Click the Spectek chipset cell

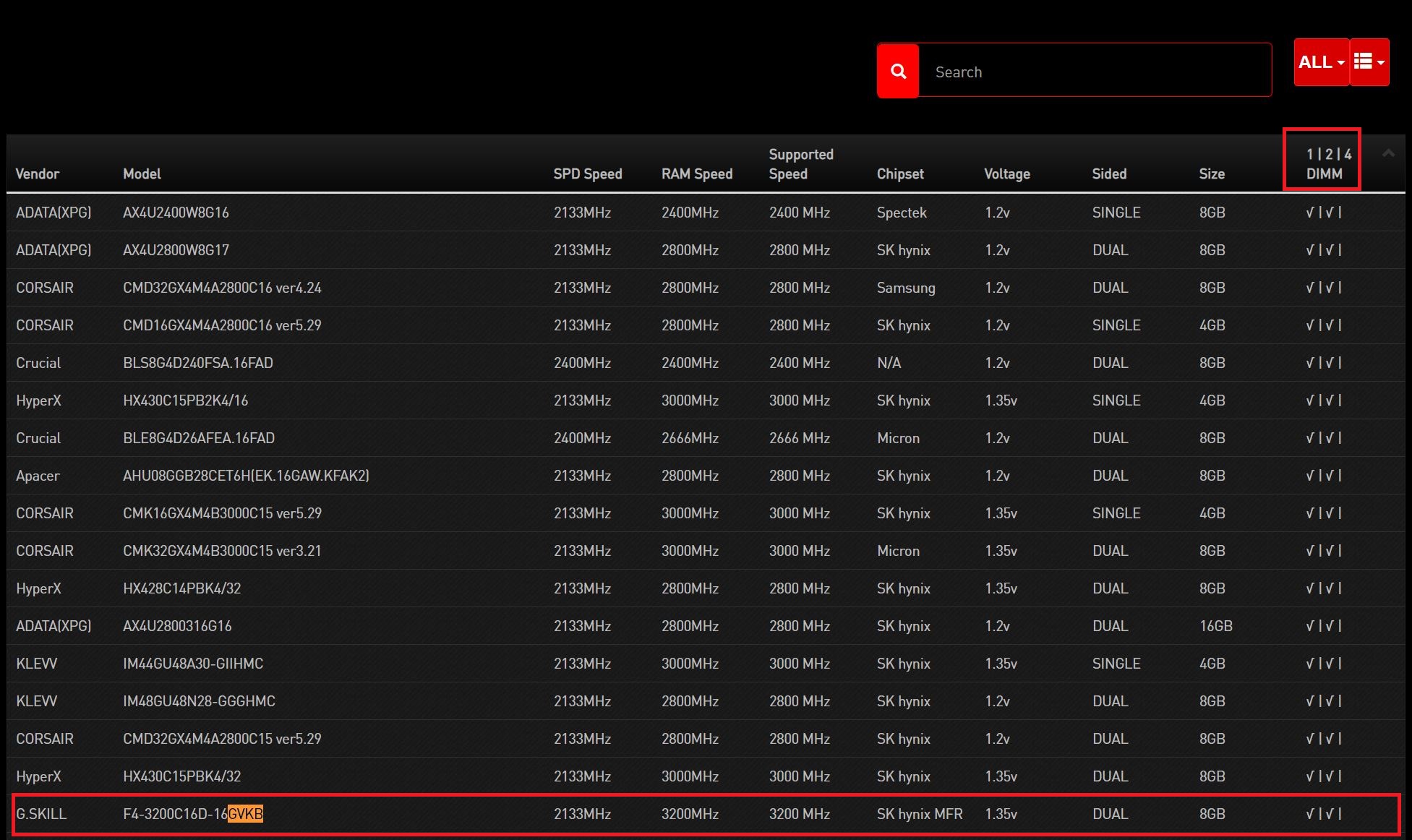[x=902, y=213]
